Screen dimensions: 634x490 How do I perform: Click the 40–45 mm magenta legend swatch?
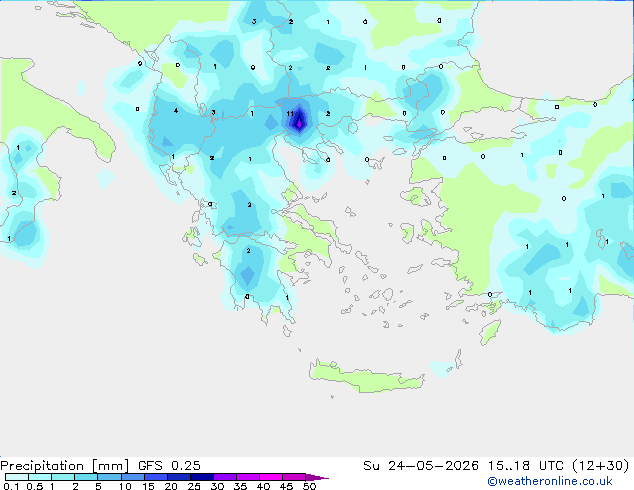point(270,477)
